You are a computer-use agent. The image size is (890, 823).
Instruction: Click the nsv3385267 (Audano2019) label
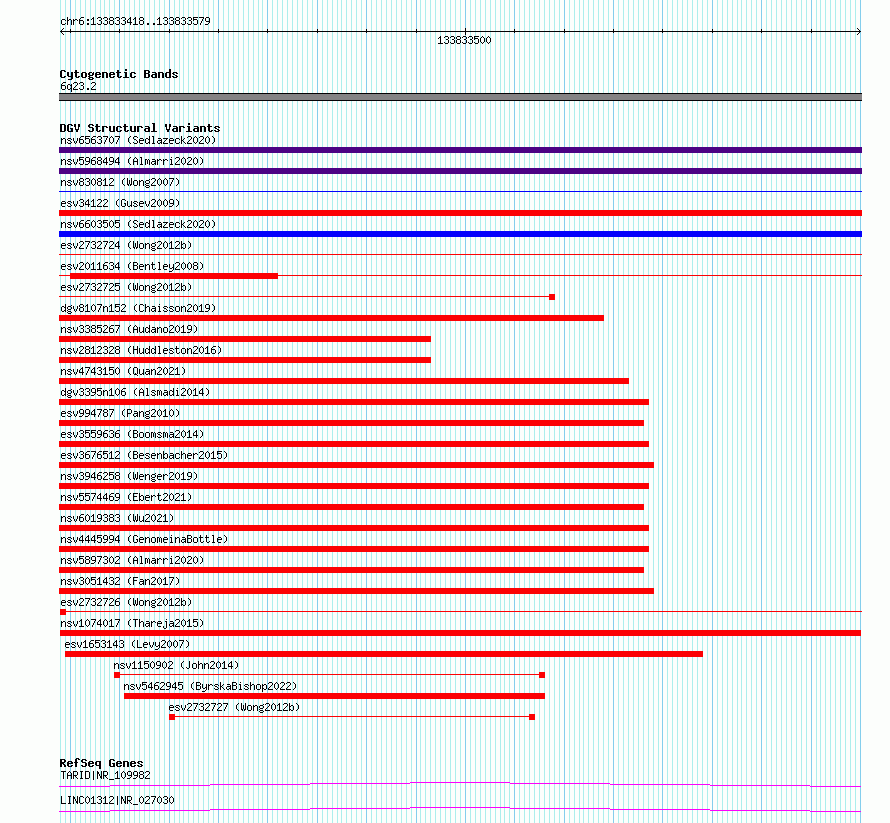click(129, 329)
